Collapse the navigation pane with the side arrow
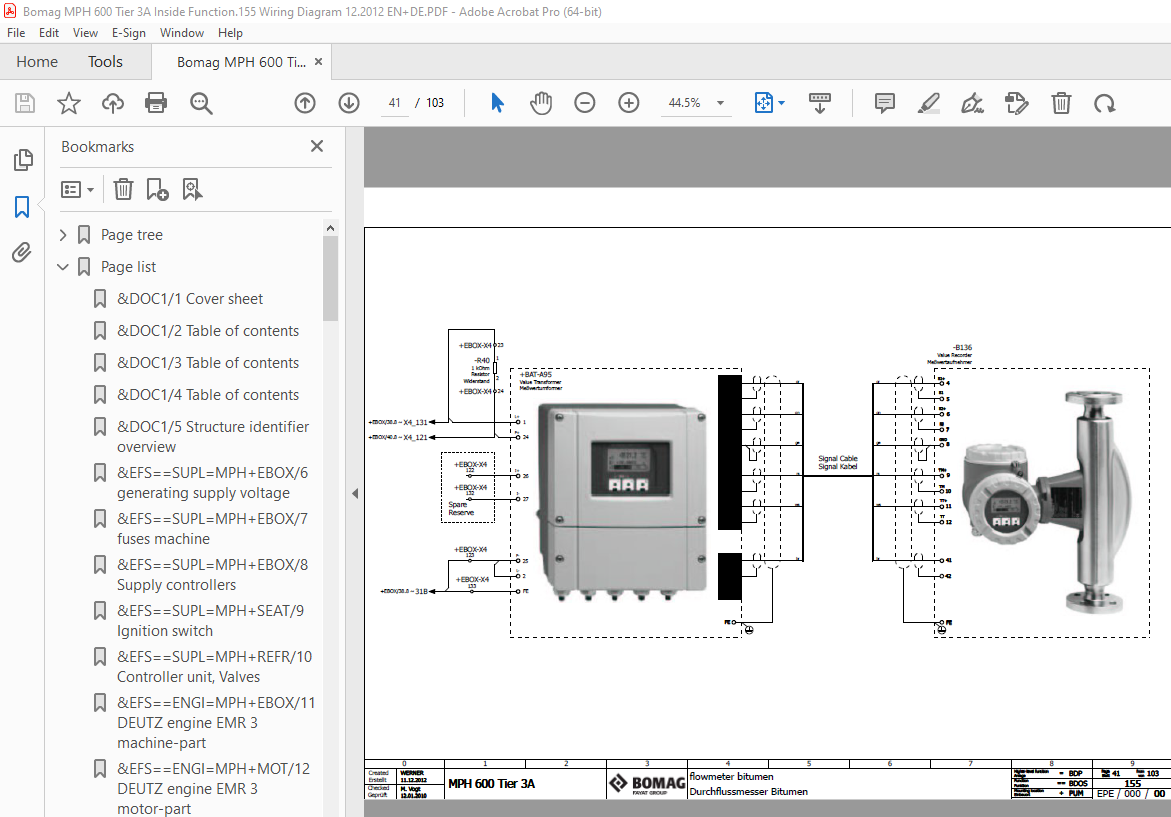Image resolution: width=1171 pixels, height=817 pixels. coord(355,494)
